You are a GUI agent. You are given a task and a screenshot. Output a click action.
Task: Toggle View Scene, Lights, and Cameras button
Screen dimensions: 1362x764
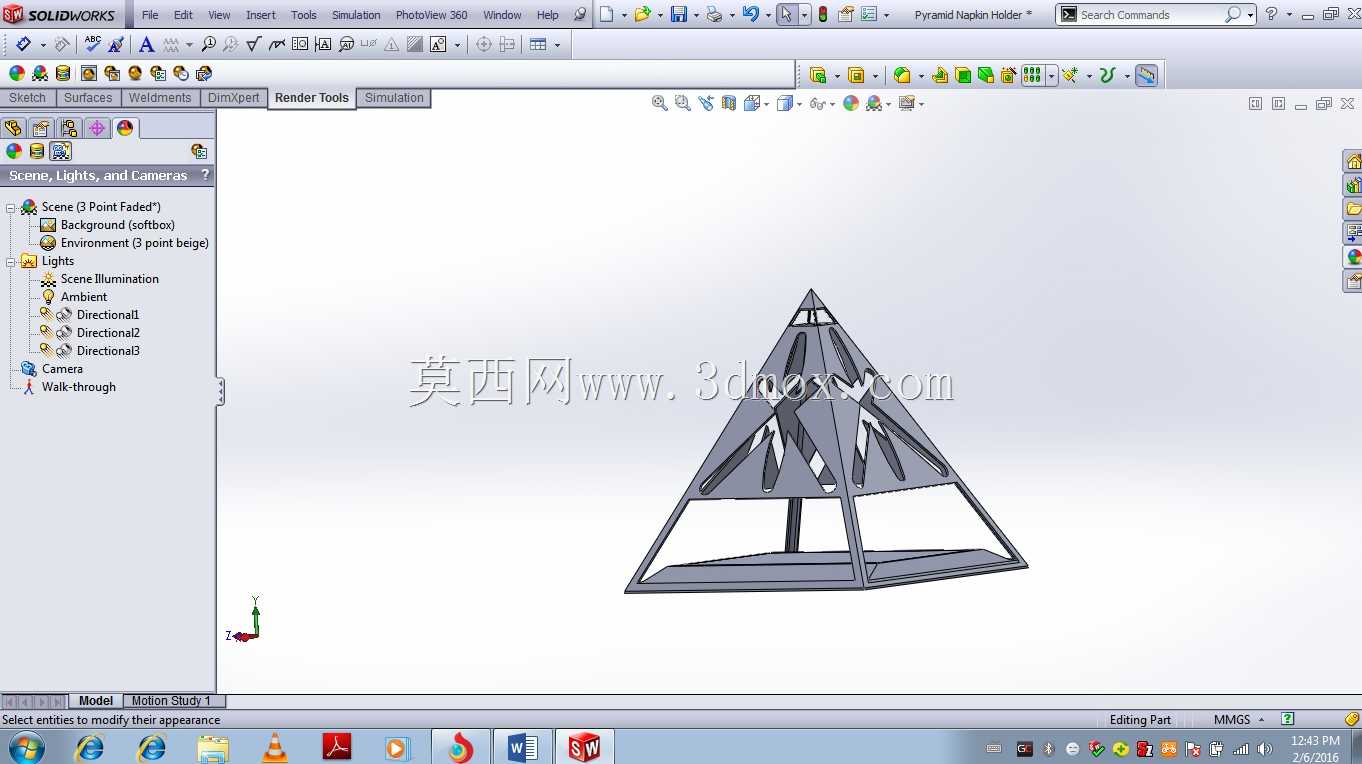pyautogui.click(x=61, y=151)
